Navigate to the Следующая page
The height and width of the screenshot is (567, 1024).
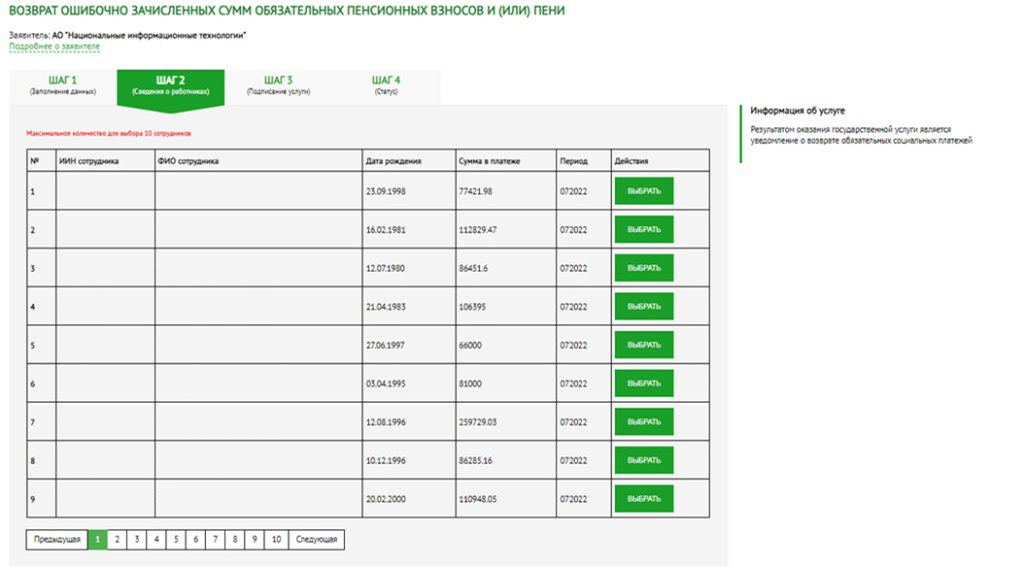point(316,540)
